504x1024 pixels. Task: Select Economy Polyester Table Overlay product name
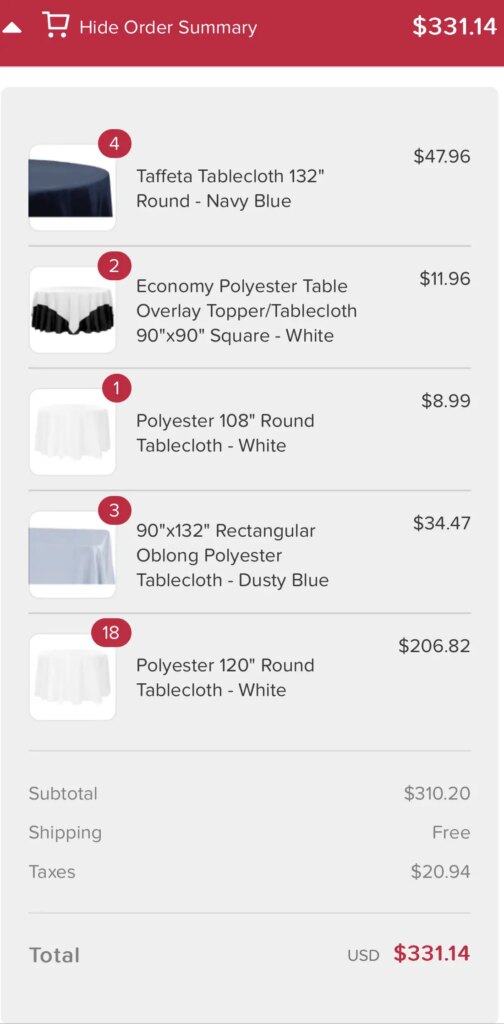coord(247,311)
